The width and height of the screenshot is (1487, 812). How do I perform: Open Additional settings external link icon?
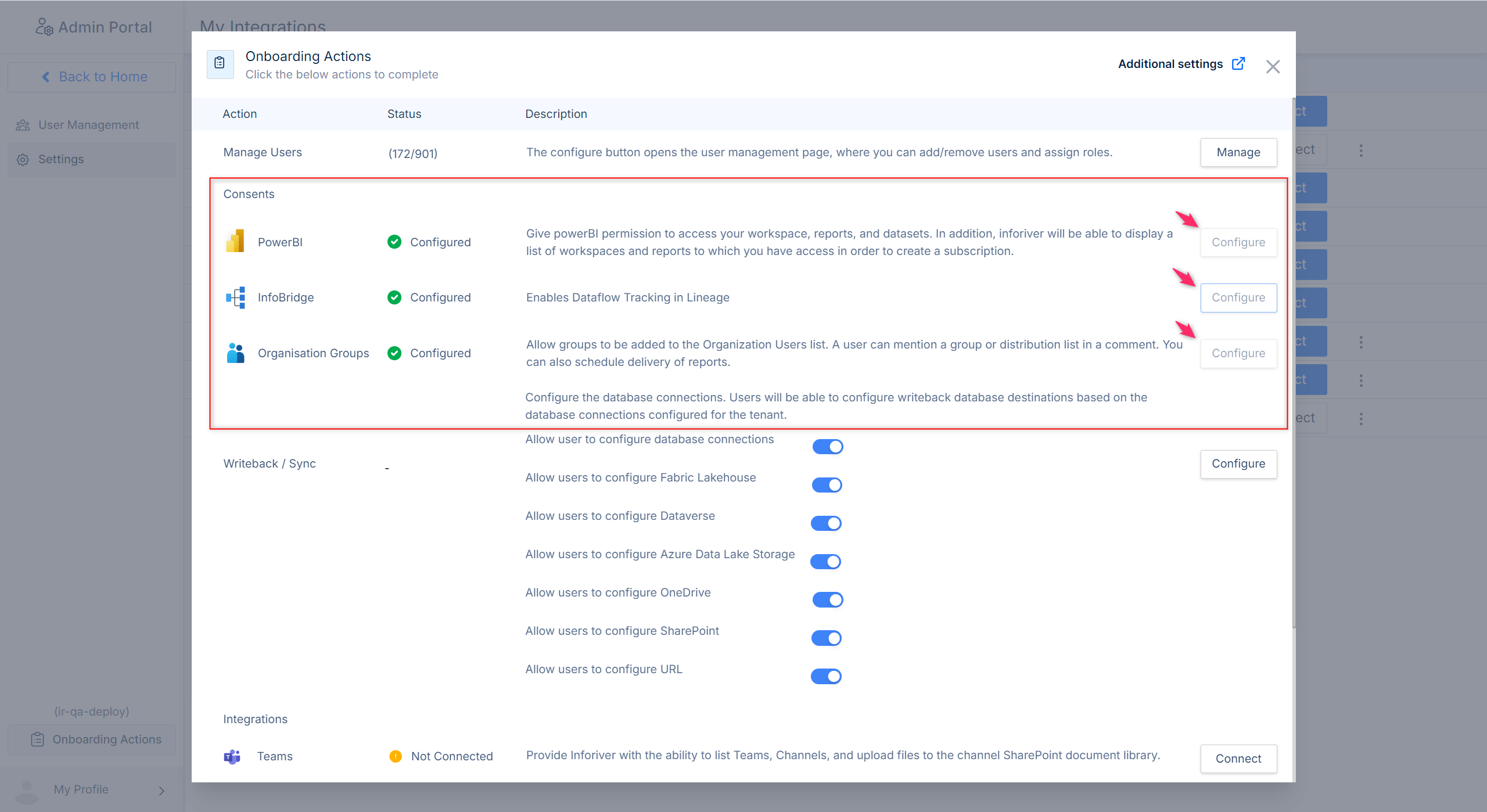(1238, 64)
